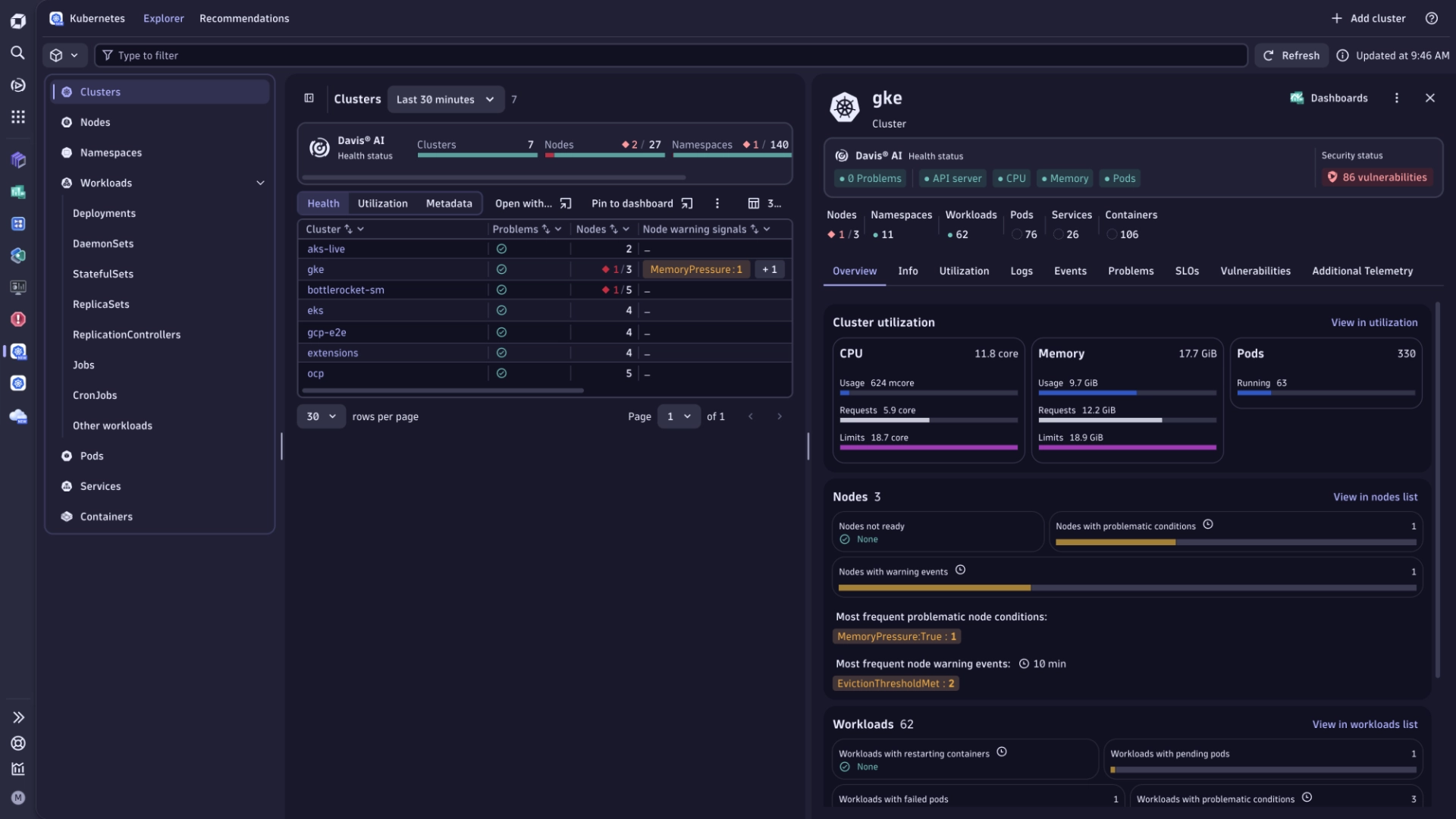
Task: Open the Nodes column header menu chevron
Action: (626, 229)
